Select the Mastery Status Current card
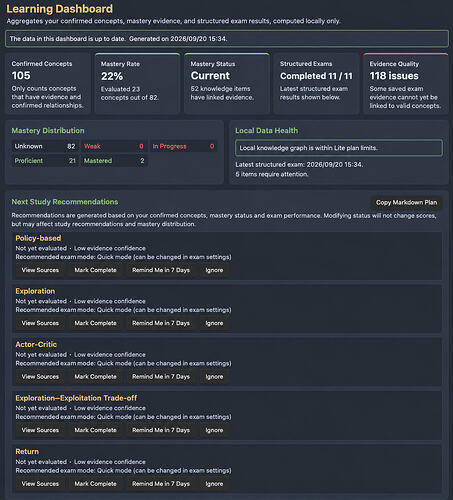 [227, 84]
